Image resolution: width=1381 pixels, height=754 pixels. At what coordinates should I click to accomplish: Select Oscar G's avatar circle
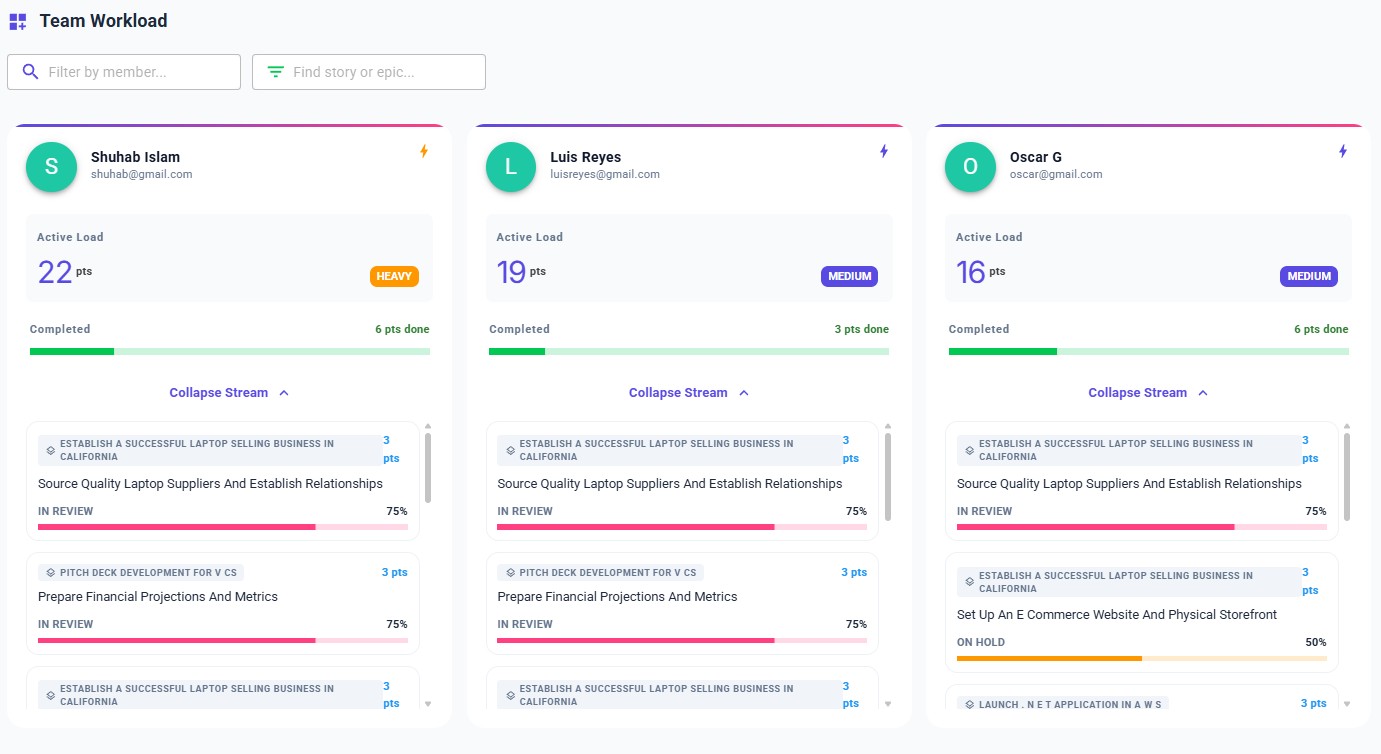point(969,167)
